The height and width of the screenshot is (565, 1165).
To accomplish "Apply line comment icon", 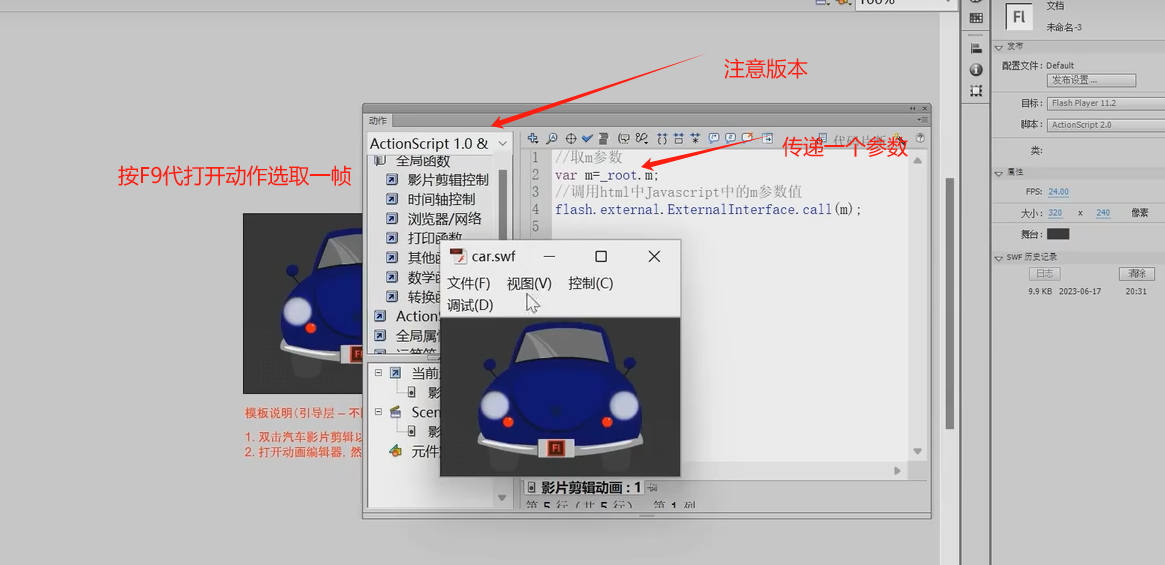I will coord(730,138).
